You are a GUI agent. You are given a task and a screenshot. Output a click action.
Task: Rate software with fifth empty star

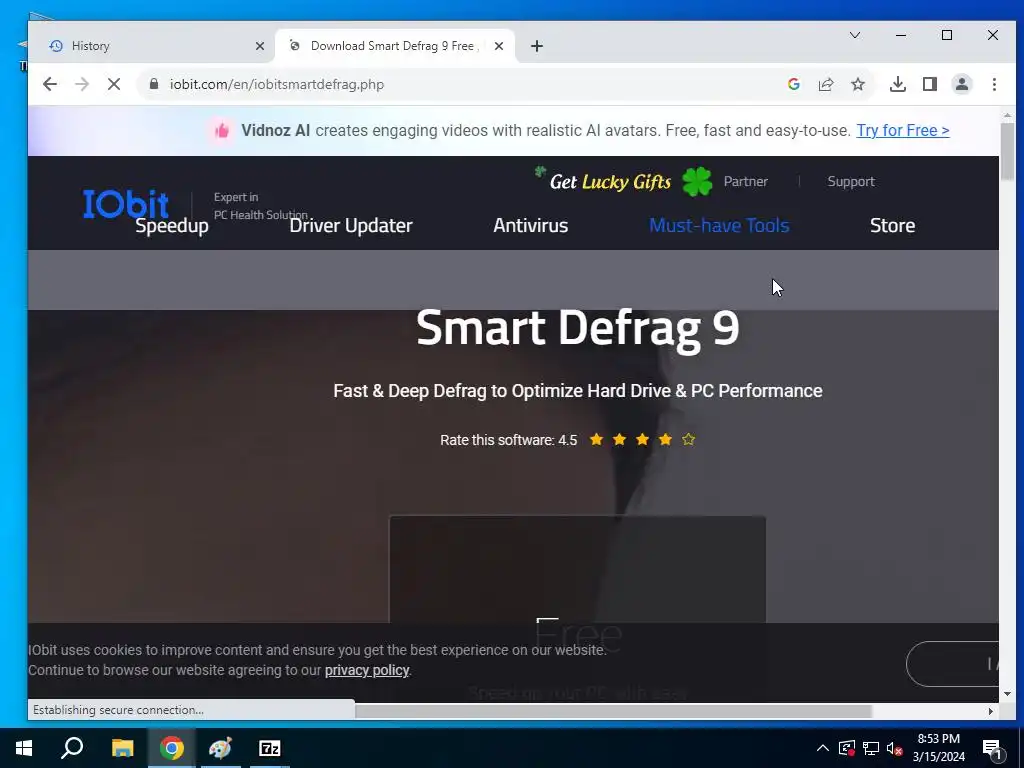pos(688,440)
